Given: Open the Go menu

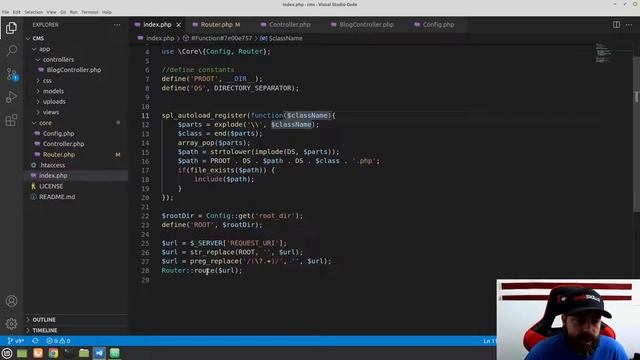Looking at the screenshot, I should 63,12.
